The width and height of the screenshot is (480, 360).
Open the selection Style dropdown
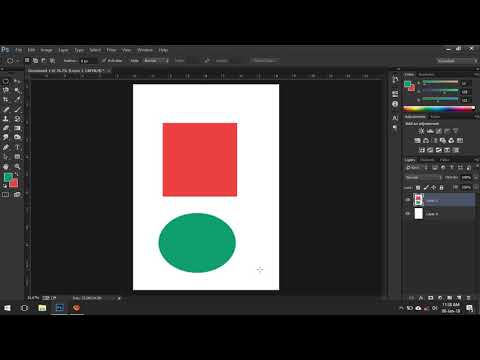pos(156,61)
